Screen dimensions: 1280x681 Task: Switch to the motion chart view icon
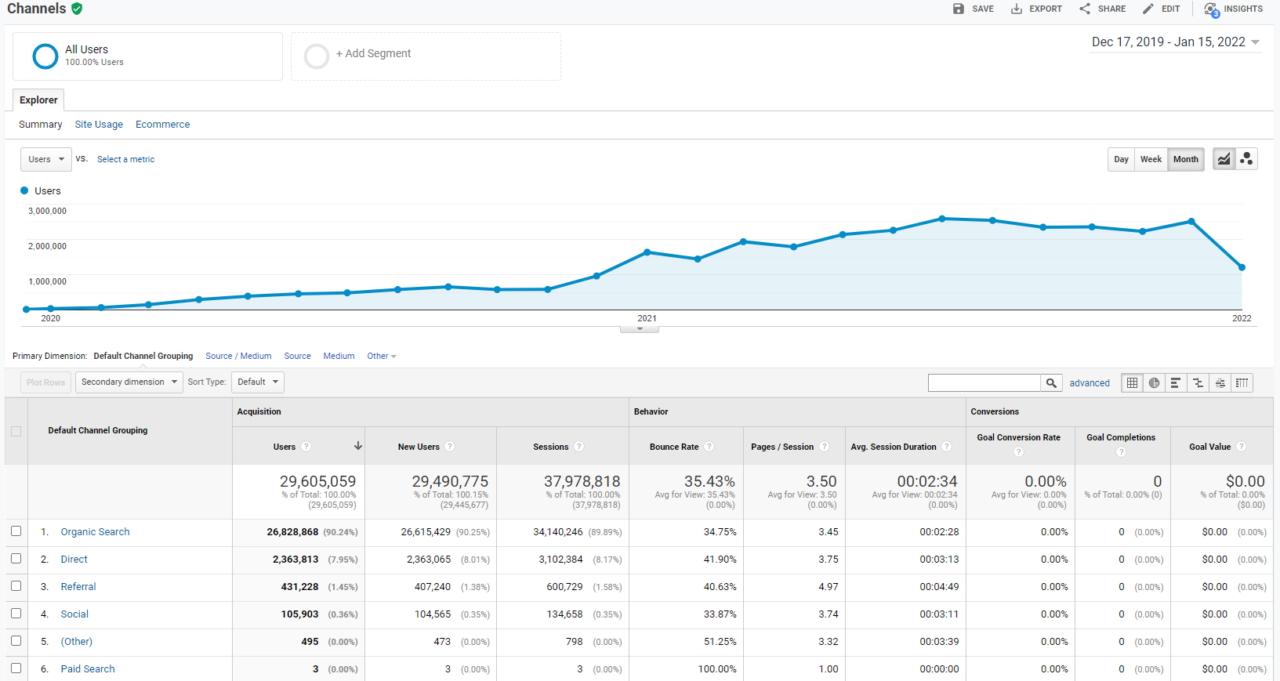1246,159
